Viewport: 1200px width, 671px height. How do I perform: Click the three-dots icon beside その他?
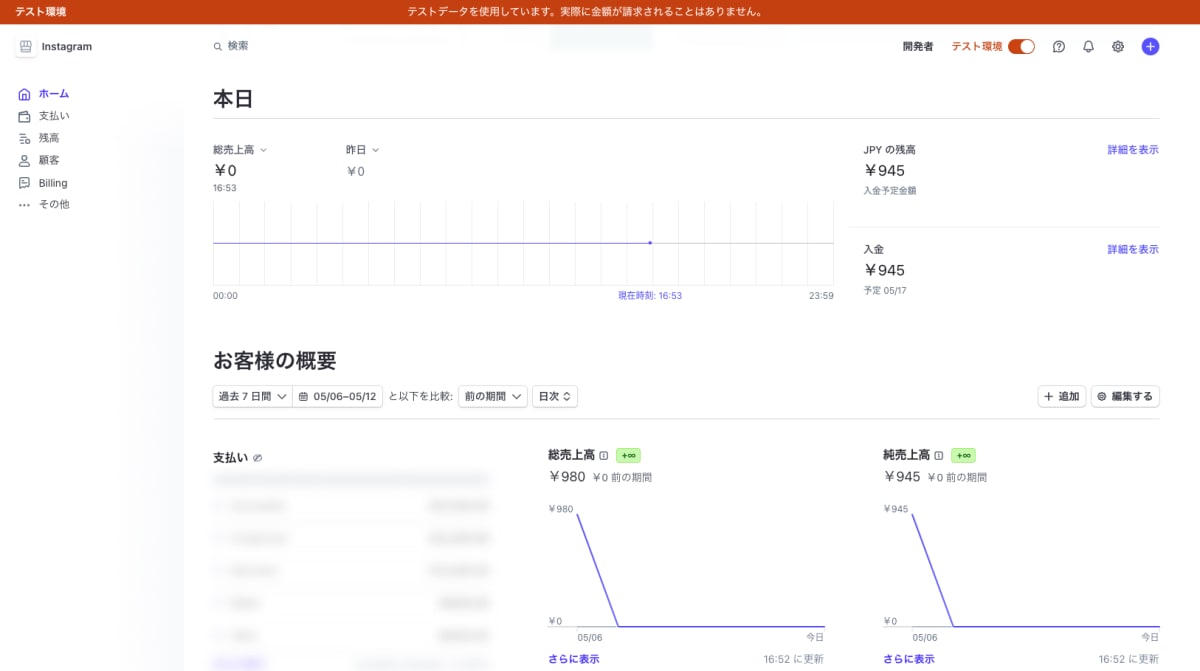[x=25, y=205]
